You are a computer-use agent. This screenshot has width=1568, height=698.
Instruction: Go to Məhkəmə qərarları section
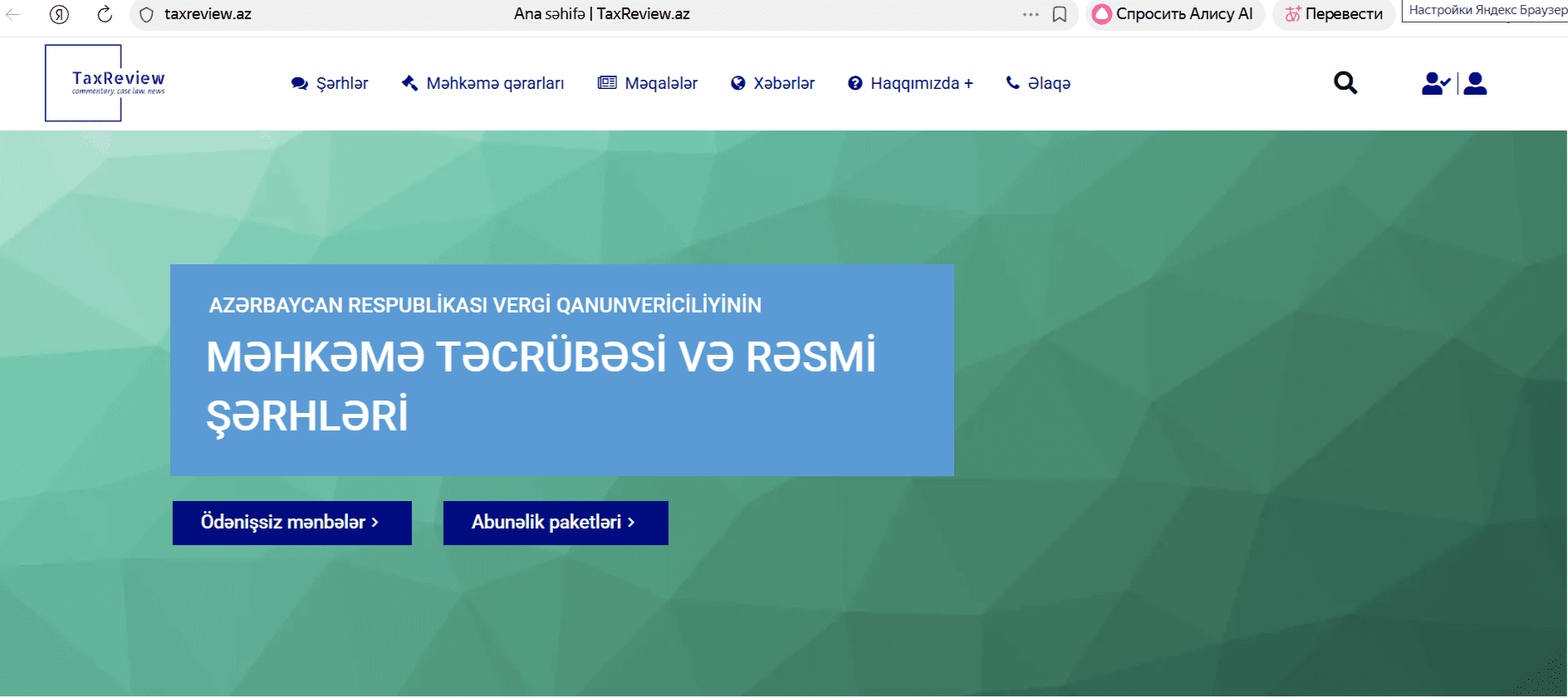tap(483, 83)
